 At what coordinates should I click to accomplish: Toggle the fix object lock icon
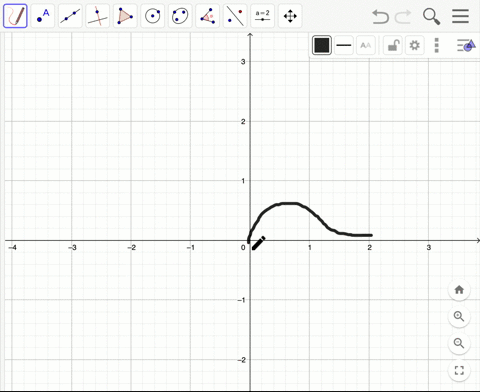click(393, 45)
